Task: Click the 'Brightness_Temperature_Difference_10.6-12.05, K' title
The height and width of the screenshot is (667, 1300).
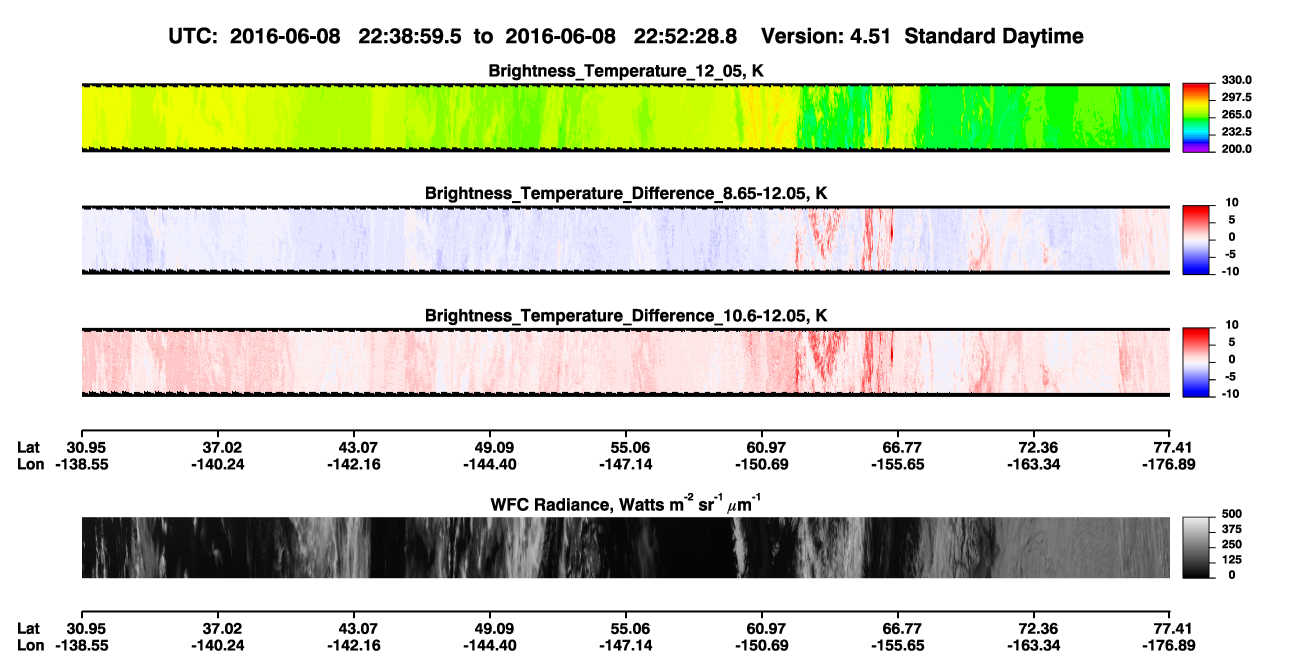Action: (x=626, y=316)
